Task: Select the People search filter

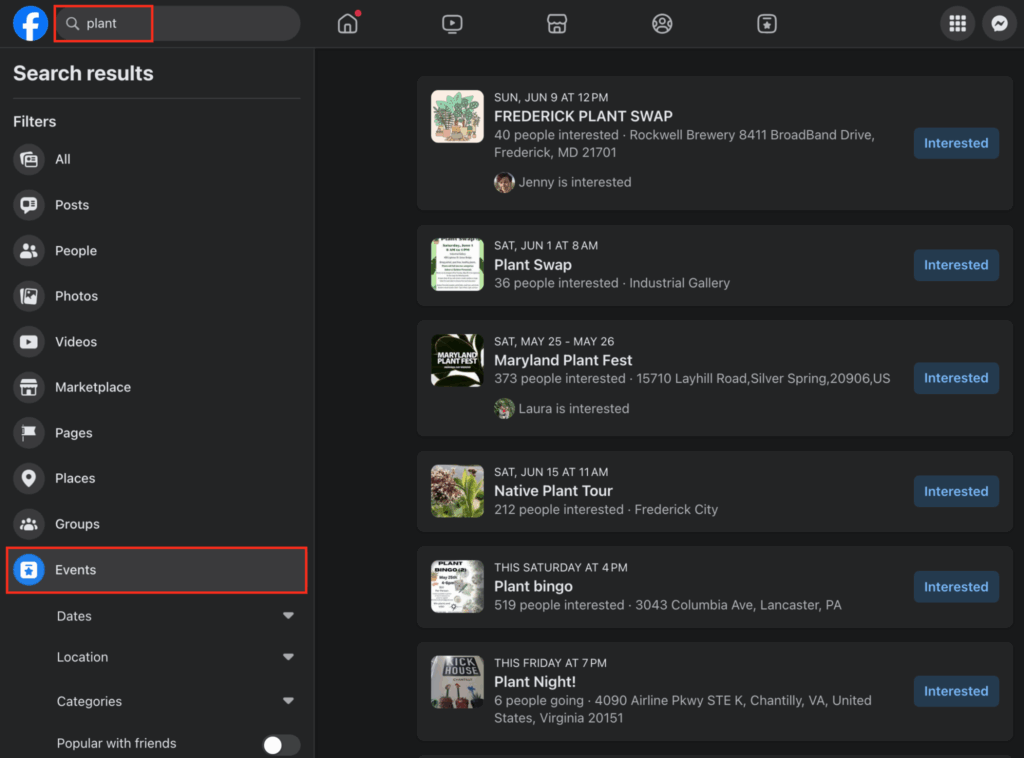Action: point(74,250)
